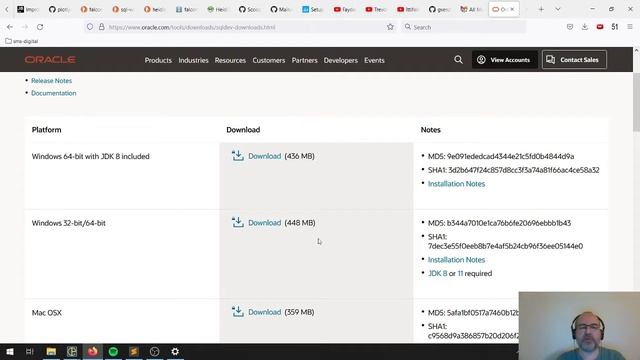Click the Contact Sales button
This screenshot has height=360, width=640.
pyautogui.click(x=574, y=60)
